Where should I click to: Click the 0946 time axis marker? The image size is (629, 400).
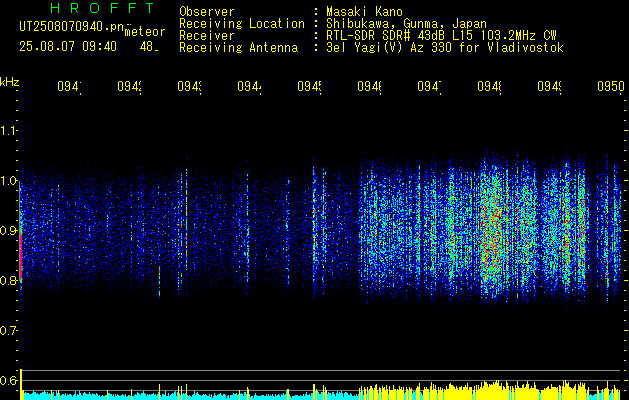coord(369,86)
